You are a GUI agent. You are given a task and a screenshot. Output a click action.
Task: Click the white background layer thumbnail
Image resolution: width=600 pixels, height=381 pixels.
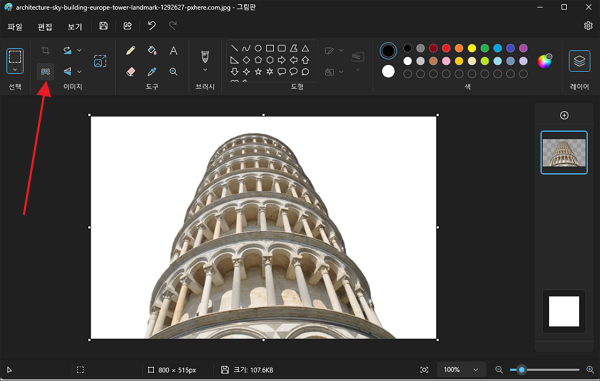(564, 311)
